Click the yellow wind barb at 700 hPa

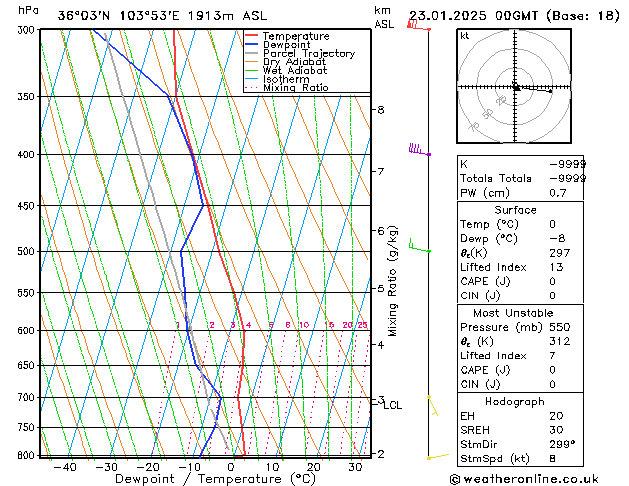(432, 405)
